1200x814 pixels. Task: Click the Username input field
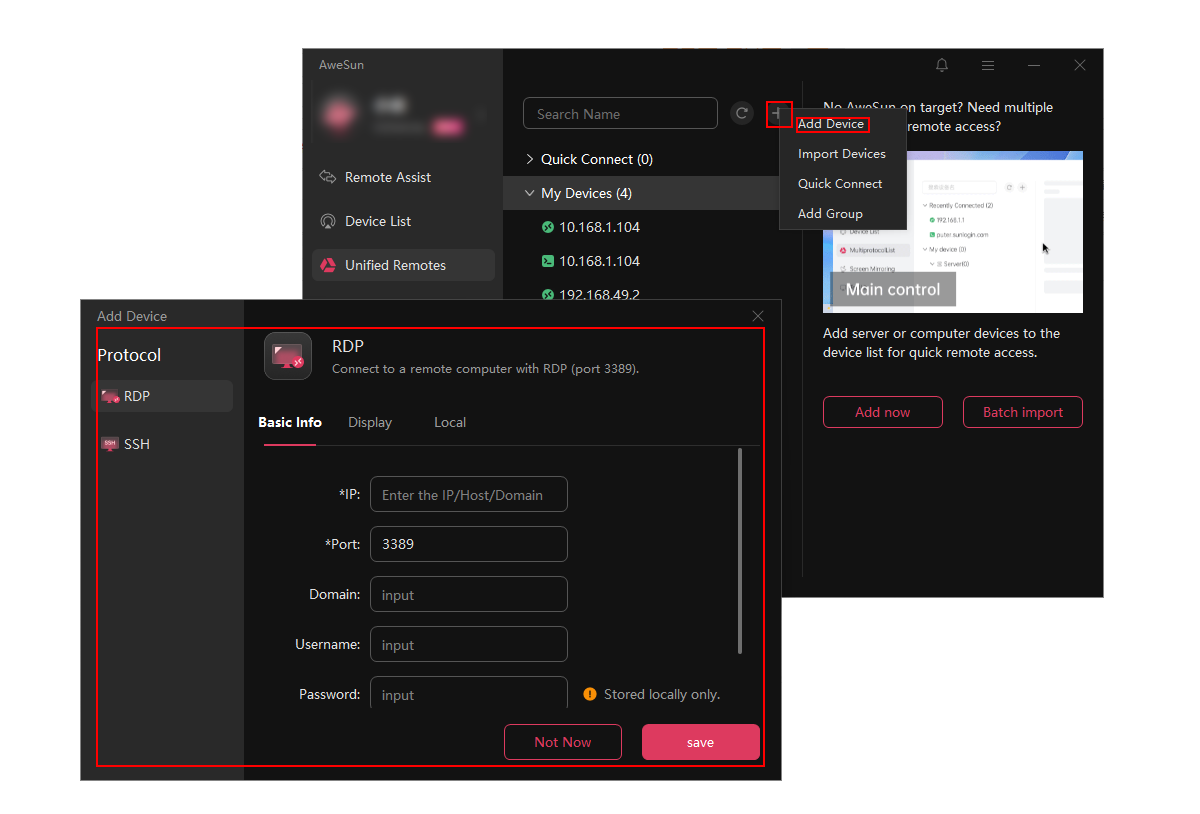(469, 644)
